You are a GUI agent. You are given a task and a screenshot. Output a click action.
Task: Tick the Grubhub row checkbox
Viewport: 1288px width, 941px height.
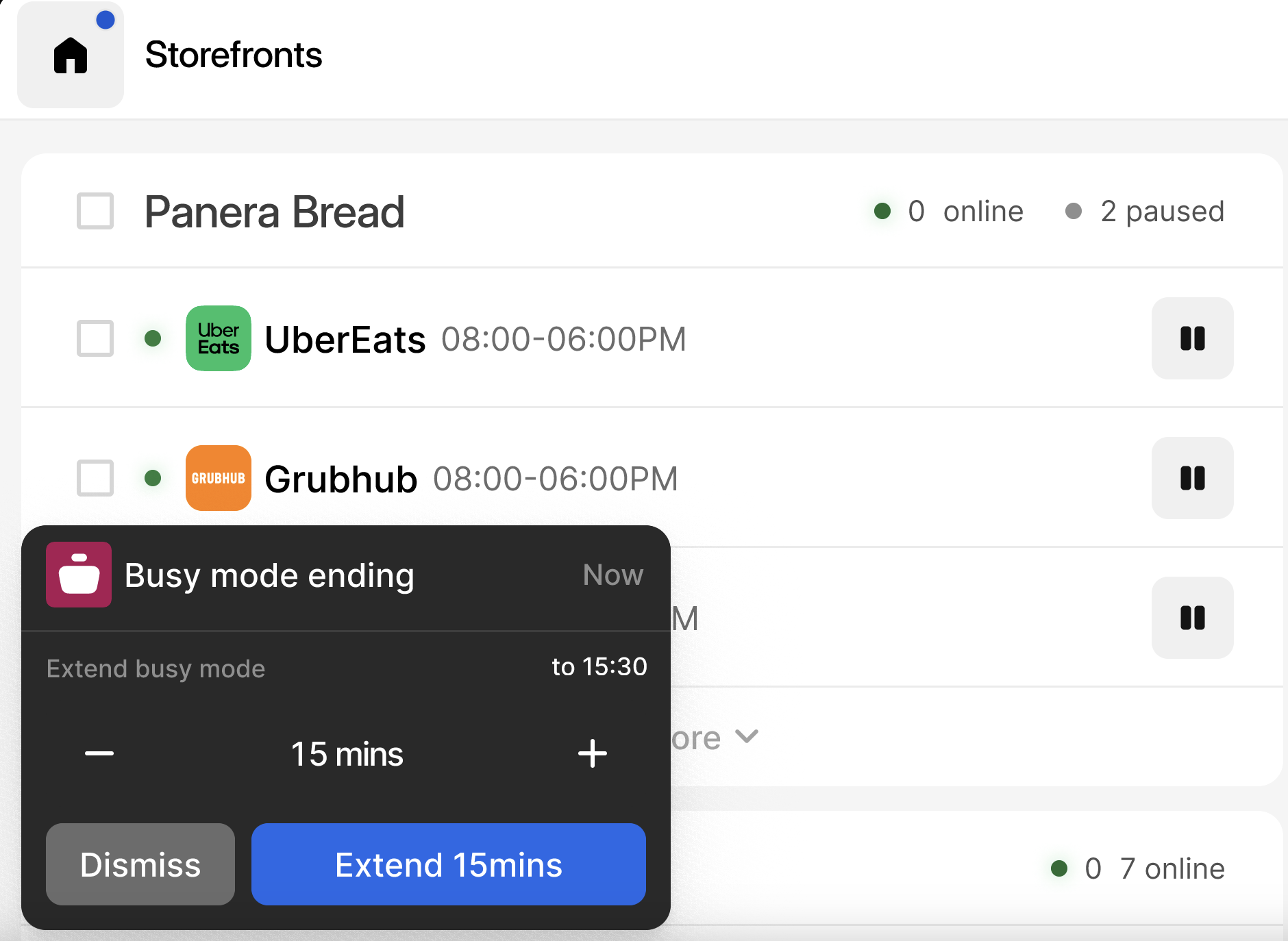[x=95, y=478]
